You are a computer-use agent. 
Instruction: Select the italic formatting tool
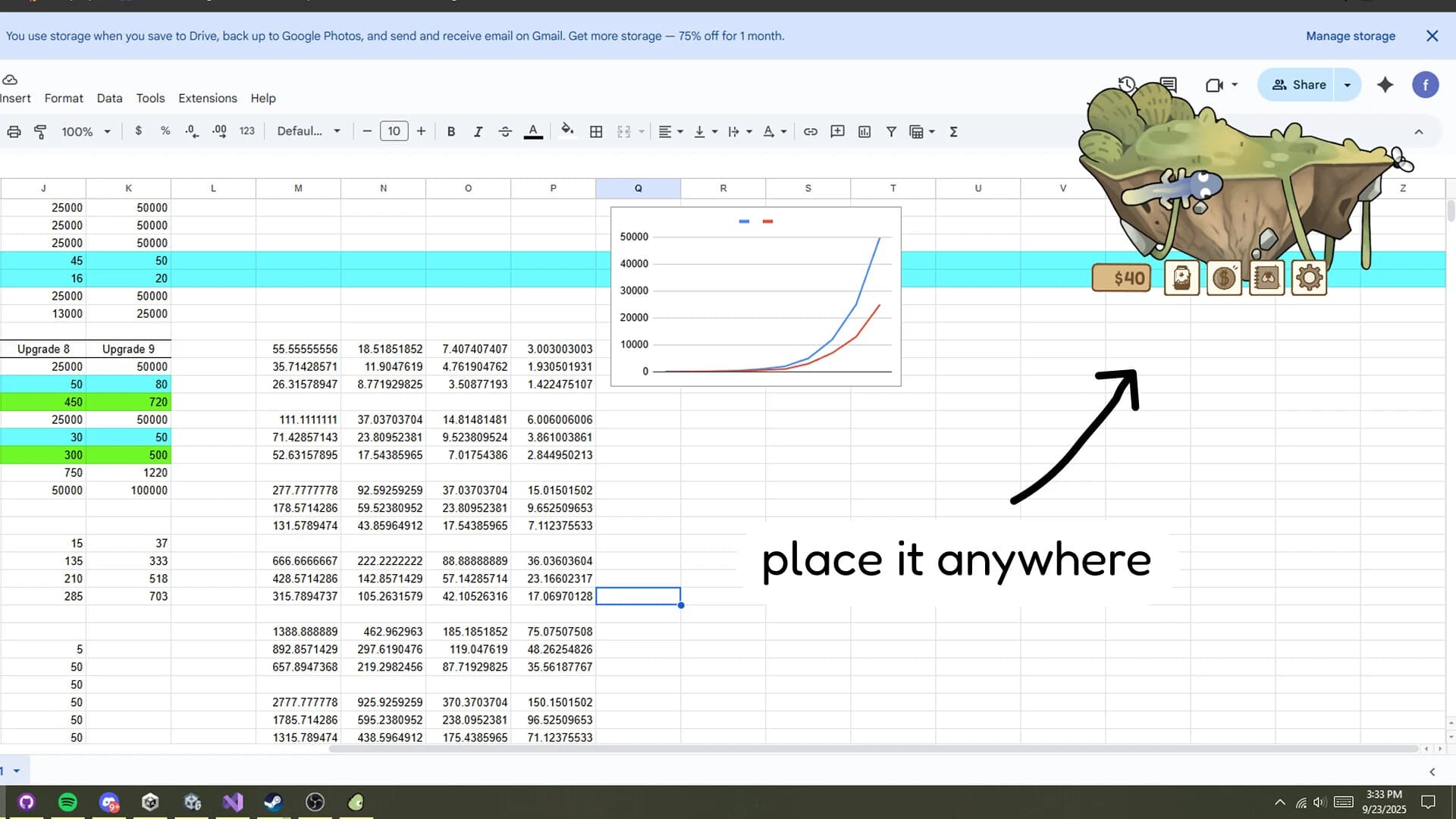pos(479,131)
